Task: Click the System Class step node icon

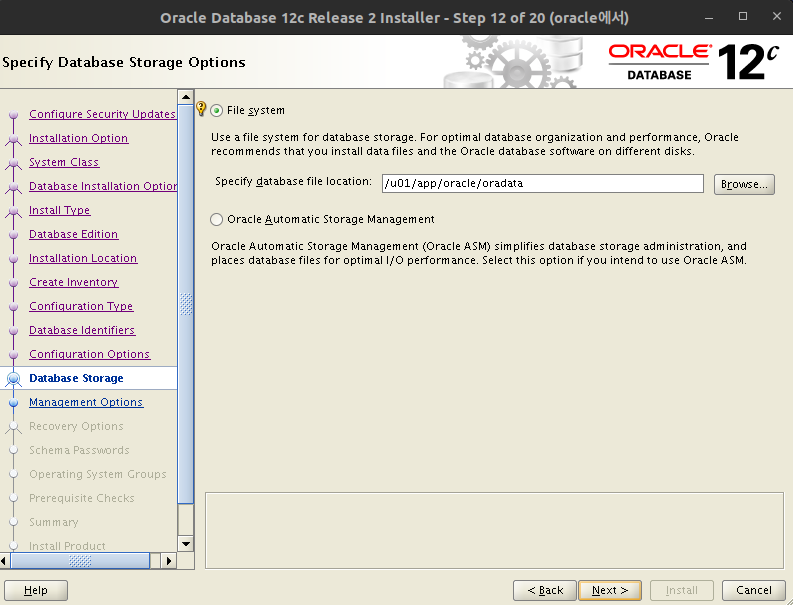Action: click(14, 163)
